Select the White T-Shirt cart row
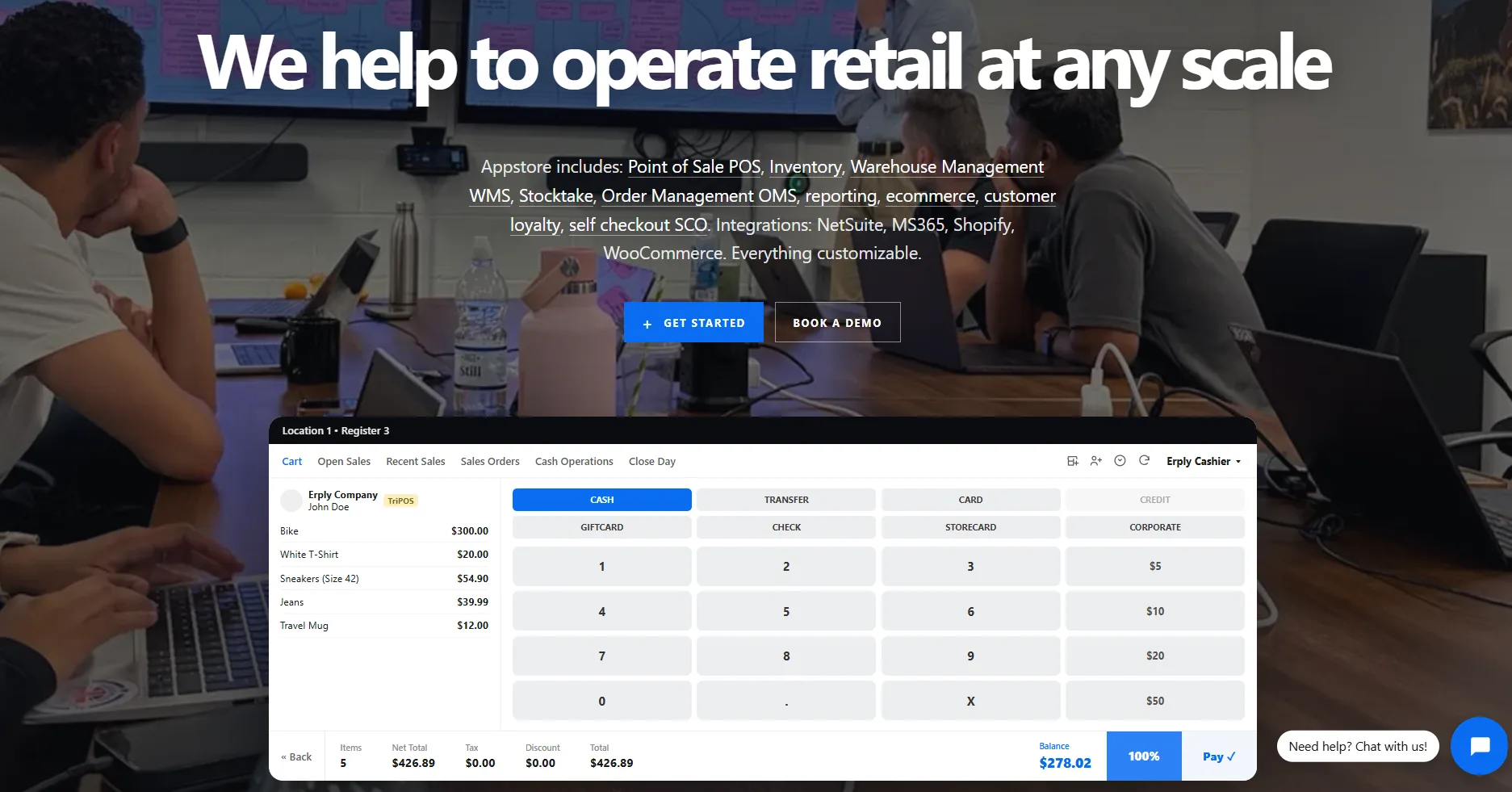Screen dimensions: 1512x792 click(384, 555)
